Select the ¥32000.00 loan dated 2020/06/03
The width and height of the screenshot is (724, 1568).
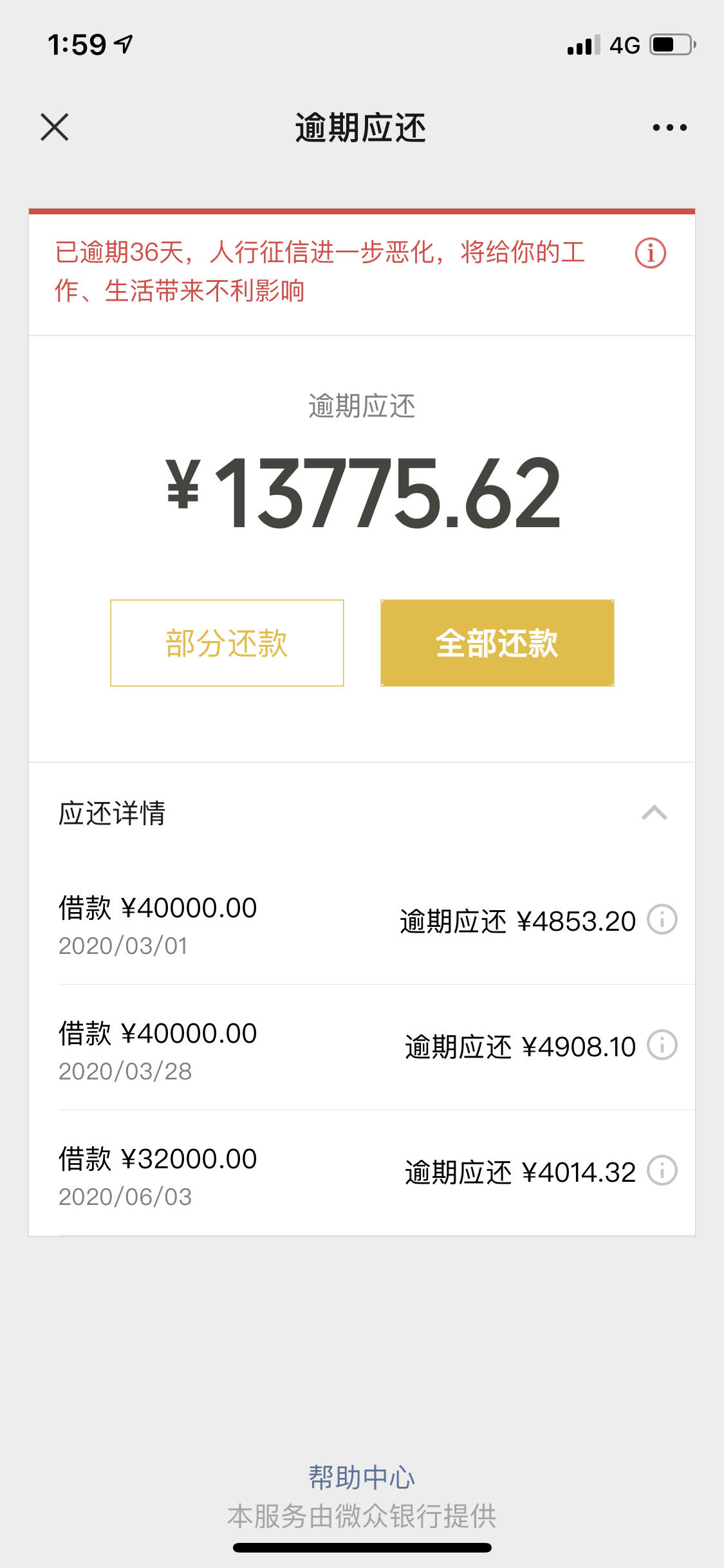pos(362,1173)
